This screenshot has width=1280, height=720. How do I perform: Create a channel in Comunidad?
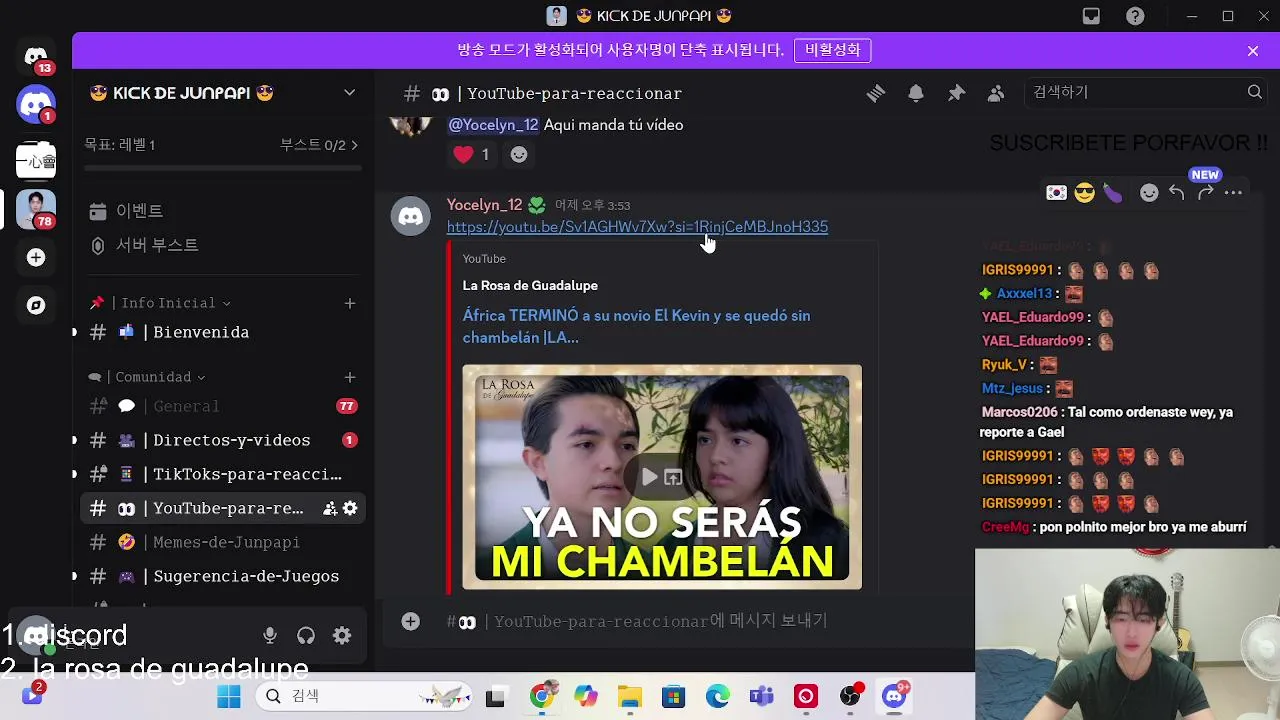click(350, 377)
